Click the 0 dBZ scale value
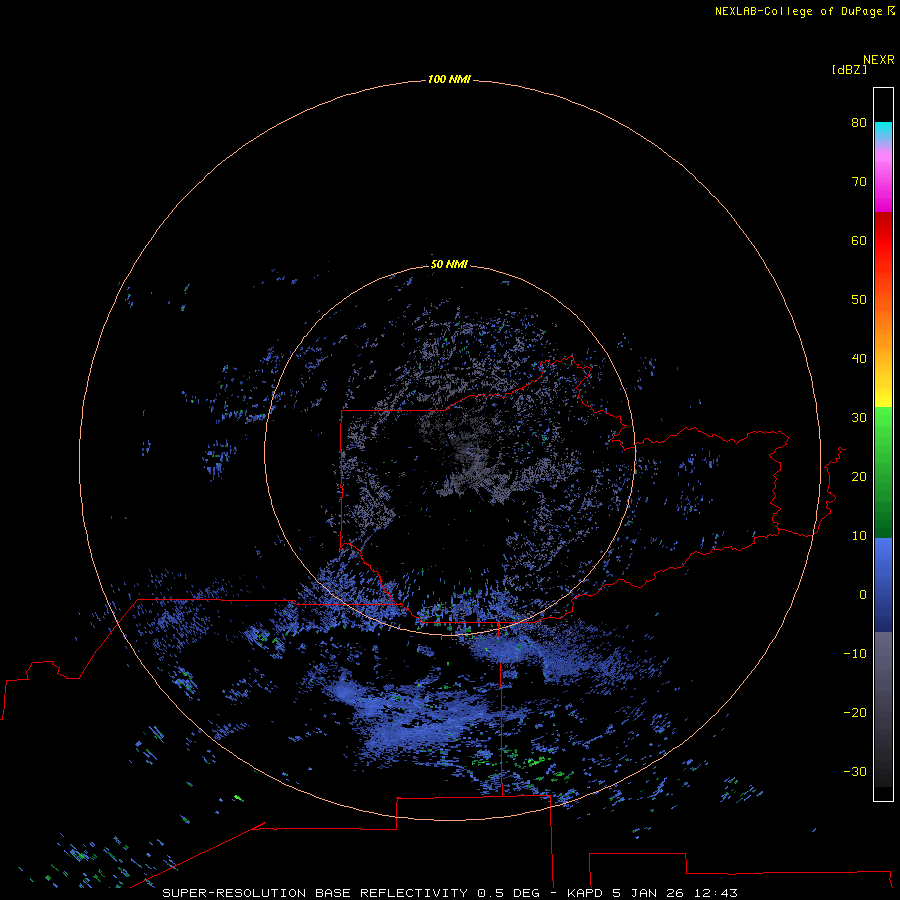This screenshot has width=900, height=900. click(863, 595)
